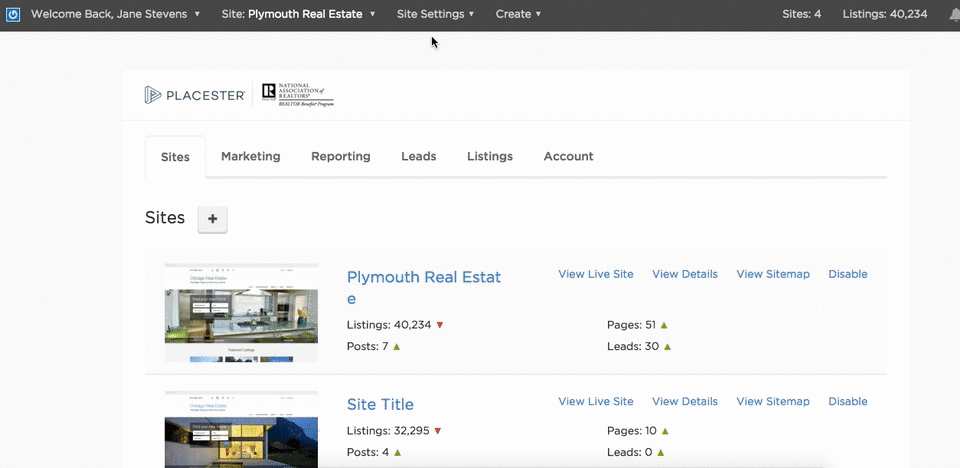This screenshot has width=960, height=468.
Task: Open the Site Title link
Action: coord(380,404)
